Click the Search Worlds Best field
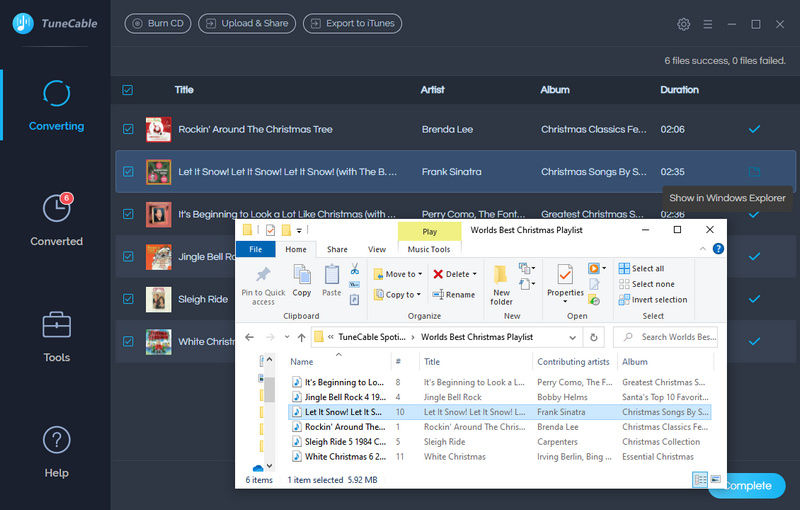Viewport: 800px width, 510px height. tap(665, 337)
